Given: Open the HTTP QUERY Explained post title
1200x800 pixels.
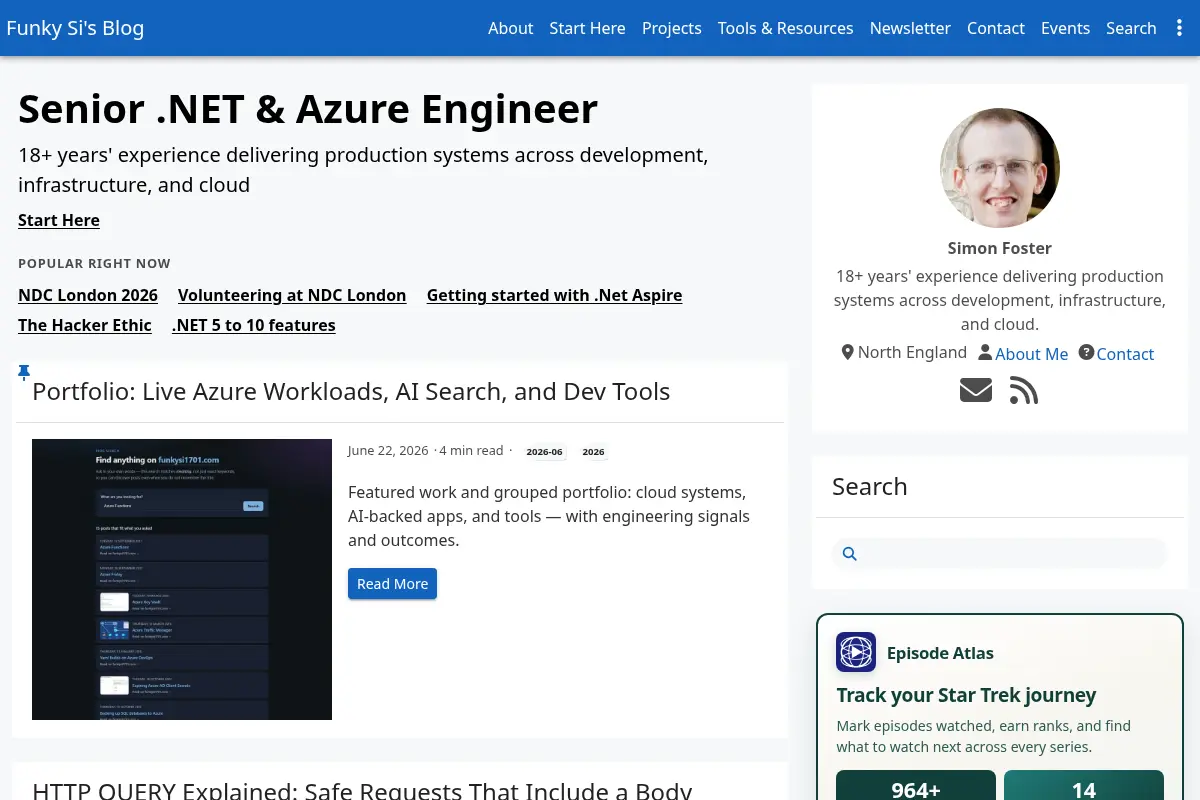Looking at the screenshot, I should click(x=362, y=791).
